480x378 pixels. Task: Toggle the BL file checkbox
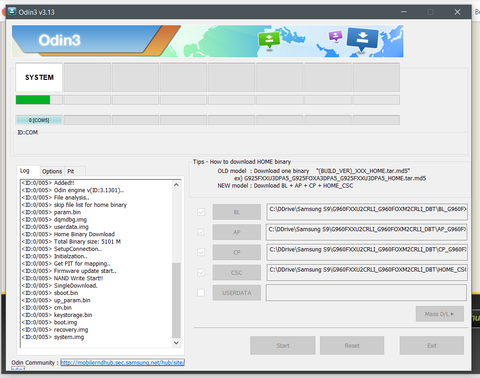pos(201,212)
